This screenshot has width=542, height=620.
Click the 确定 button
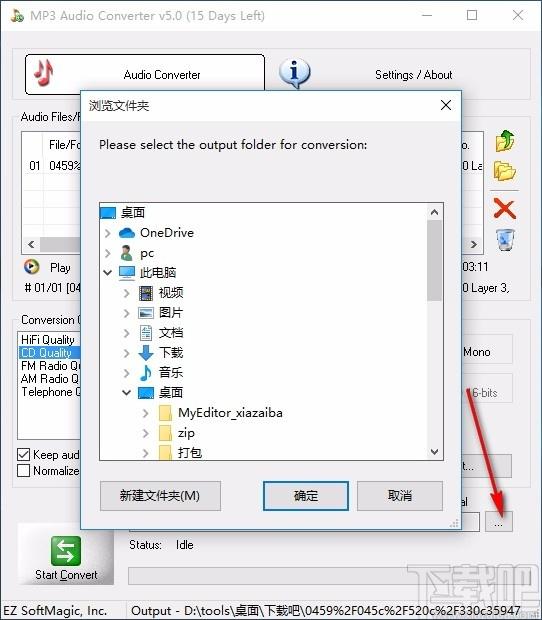tap(306, 495)
